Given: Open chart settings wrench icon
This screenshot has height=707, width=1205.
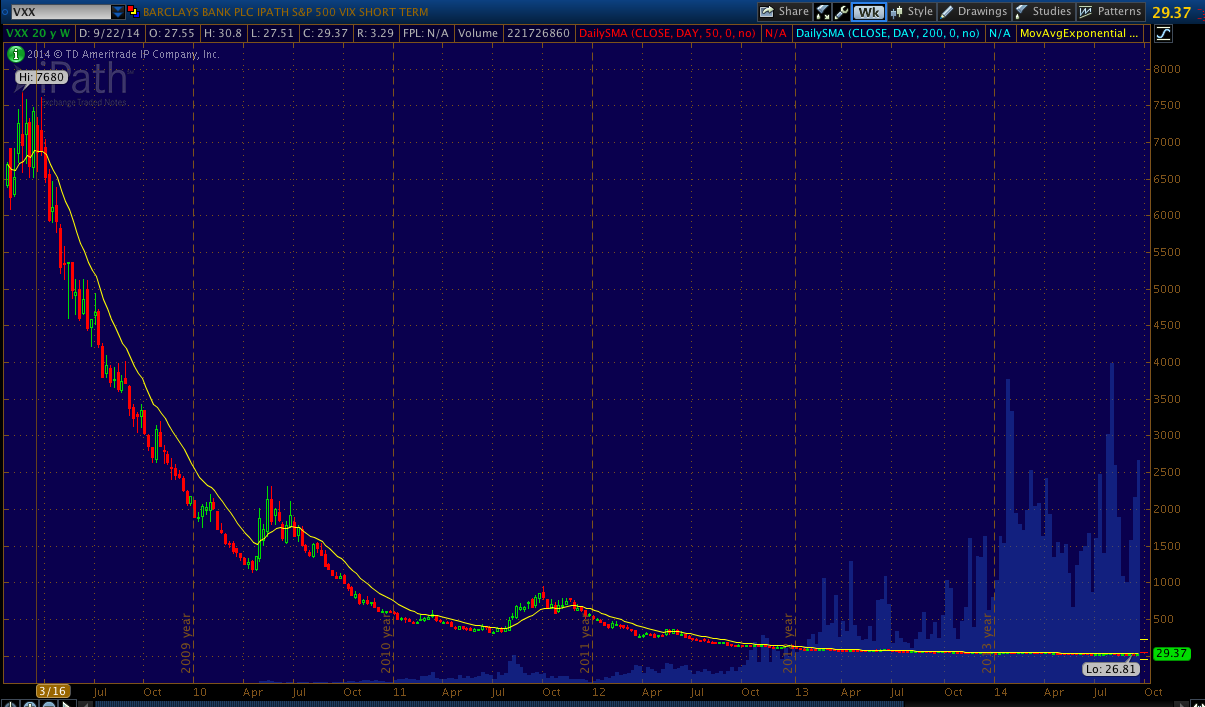Looking at the screenshot, I should pyautogui.click(x=841, y=12).
